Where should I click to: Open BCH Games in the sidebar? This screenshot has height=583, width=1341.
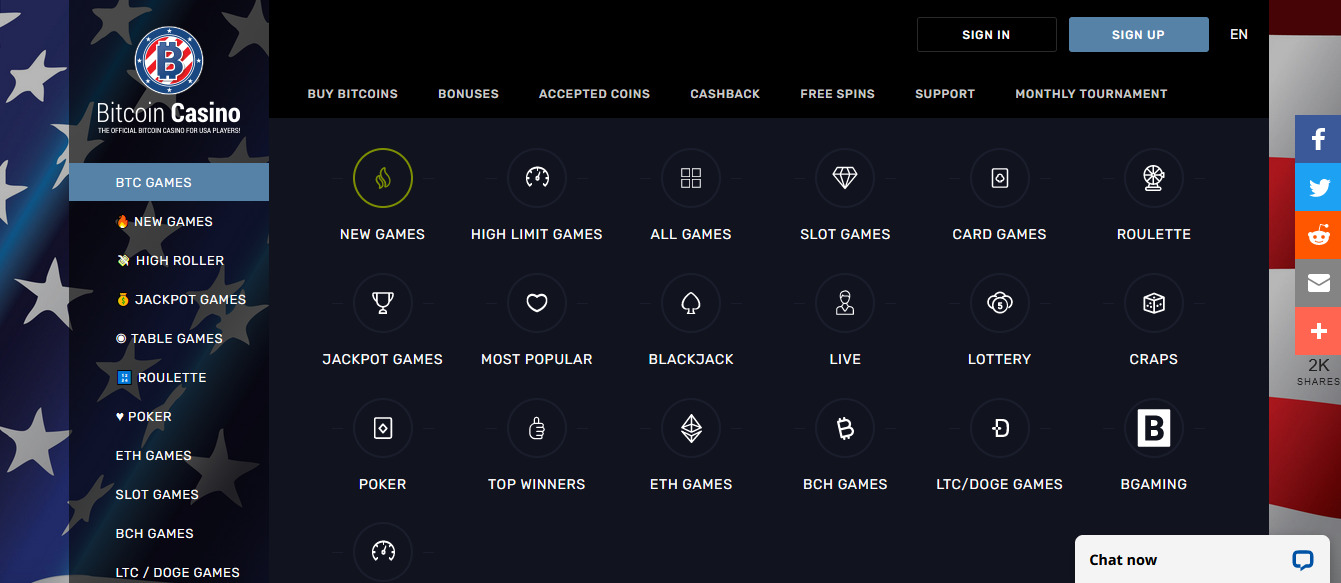pos(155,533)
